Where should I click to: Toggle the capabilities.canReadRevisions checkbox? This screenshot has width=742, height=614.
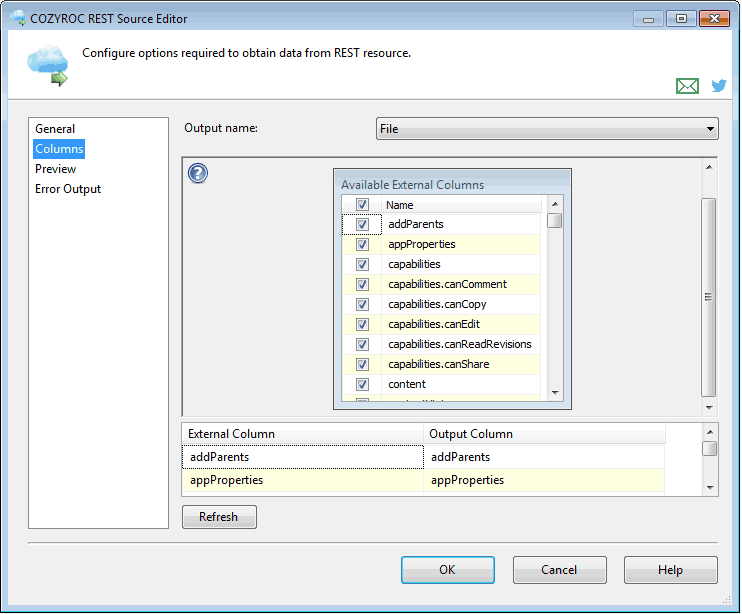[362, 344]
